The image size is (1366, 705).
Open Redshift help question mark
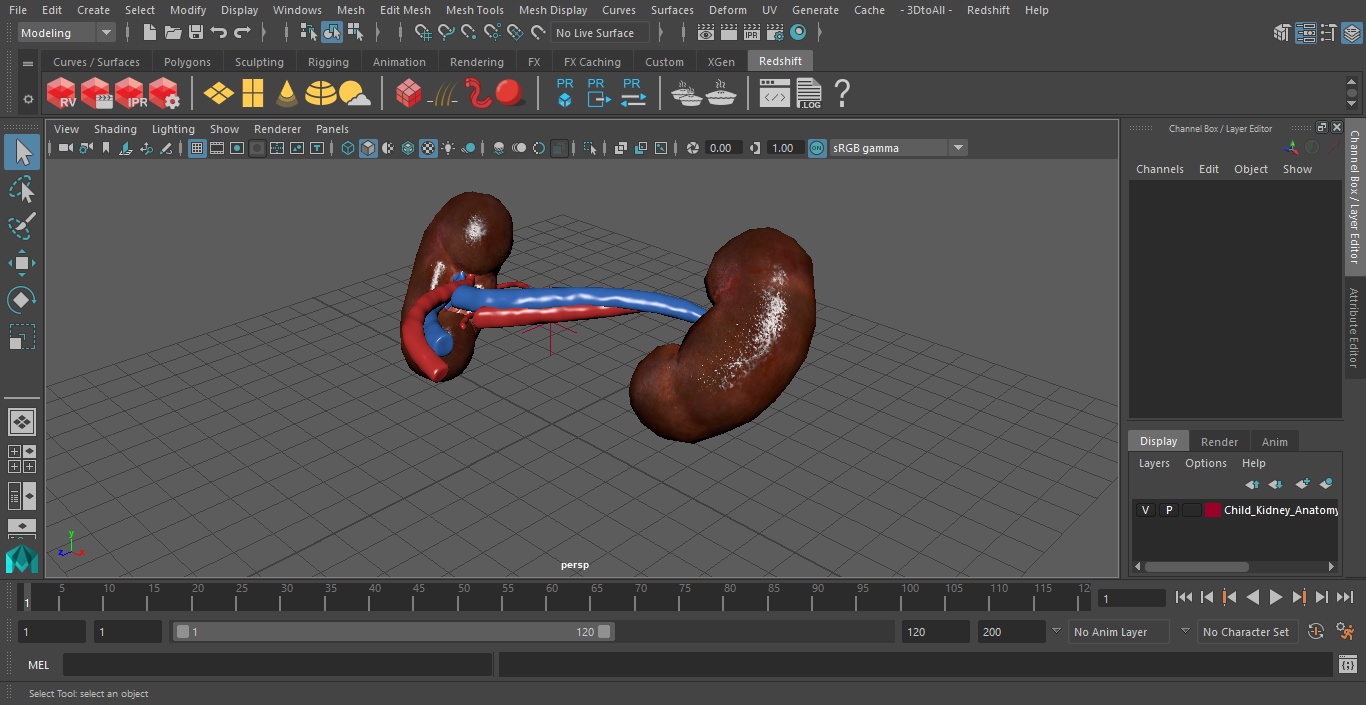point(842,94)
